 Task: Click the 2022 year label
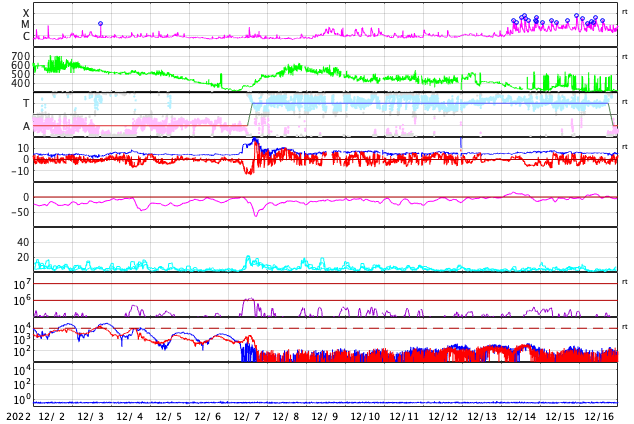(x=17, y=416)
